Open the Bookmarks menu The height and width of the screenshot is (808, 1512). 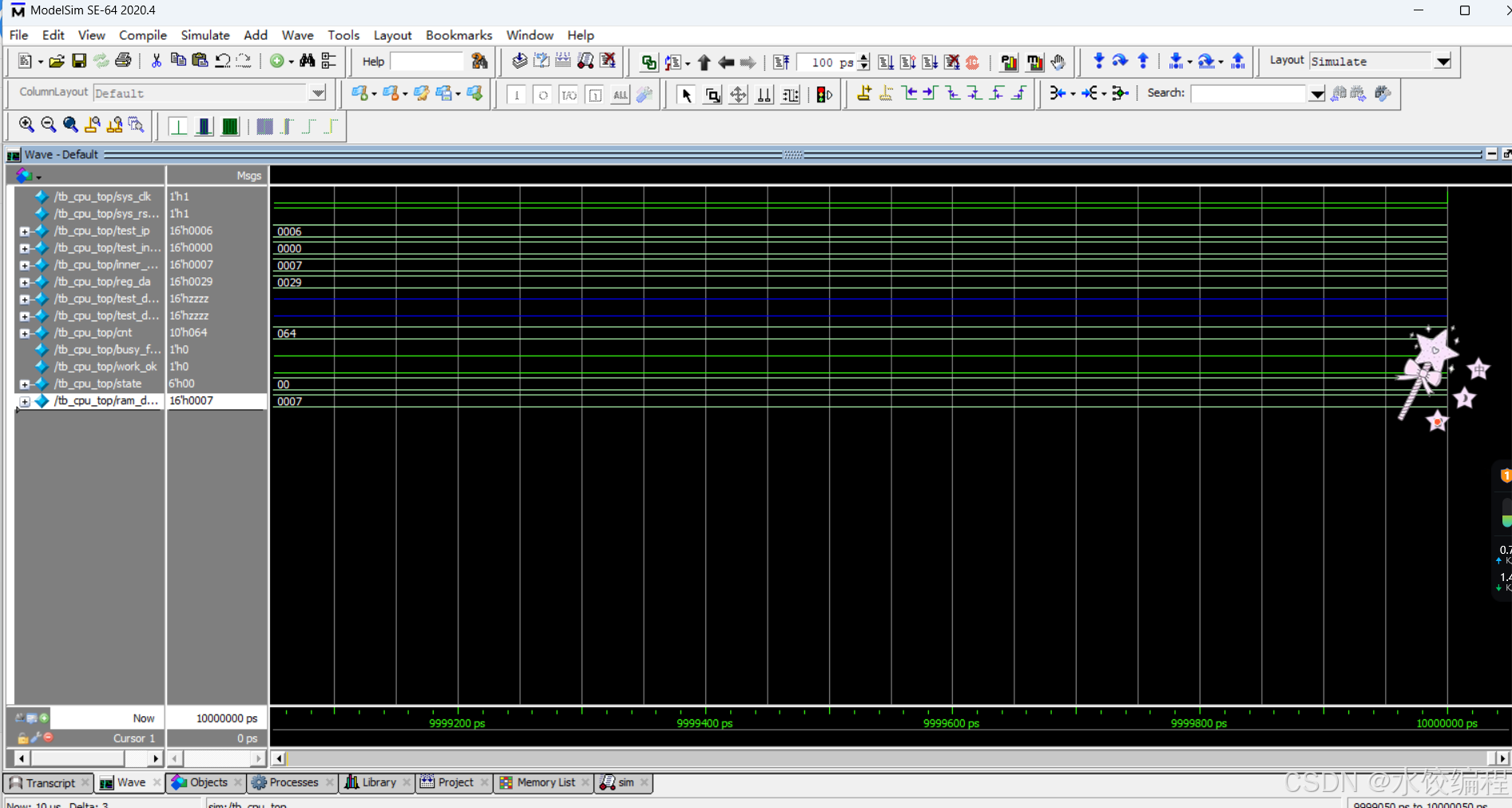tap(458, 35)
